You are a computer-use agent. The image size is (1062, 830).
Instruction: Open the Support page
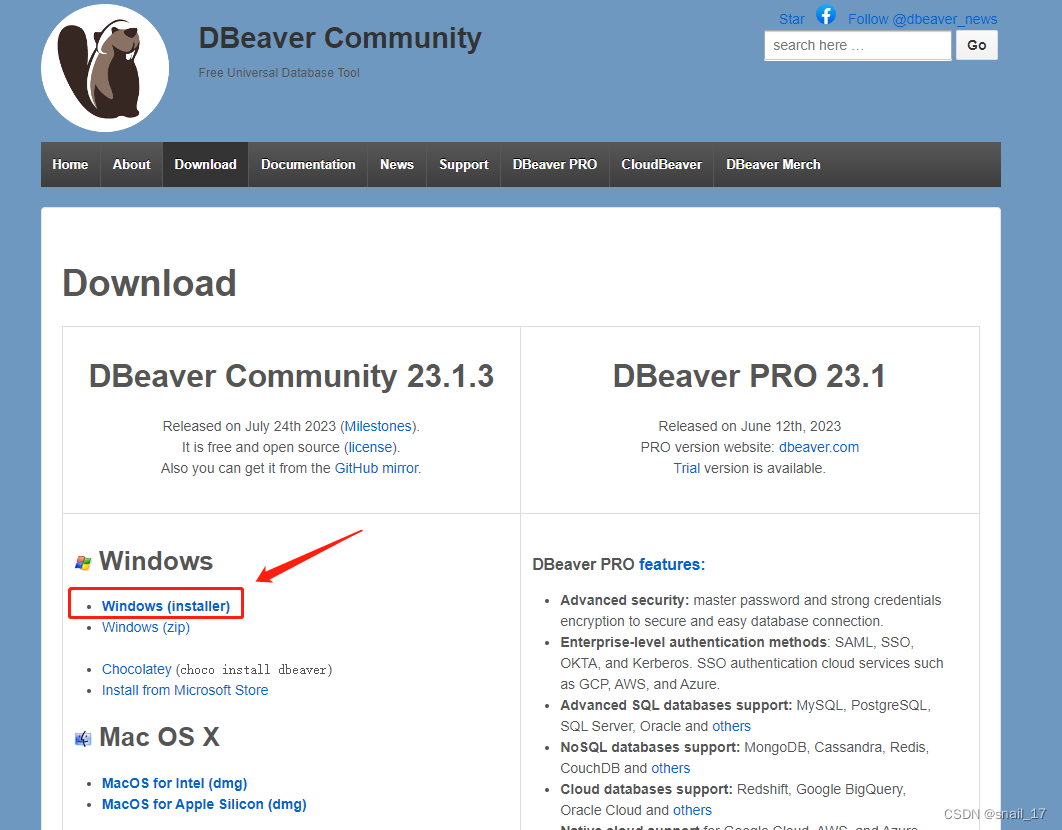click(x=463, y=164)
